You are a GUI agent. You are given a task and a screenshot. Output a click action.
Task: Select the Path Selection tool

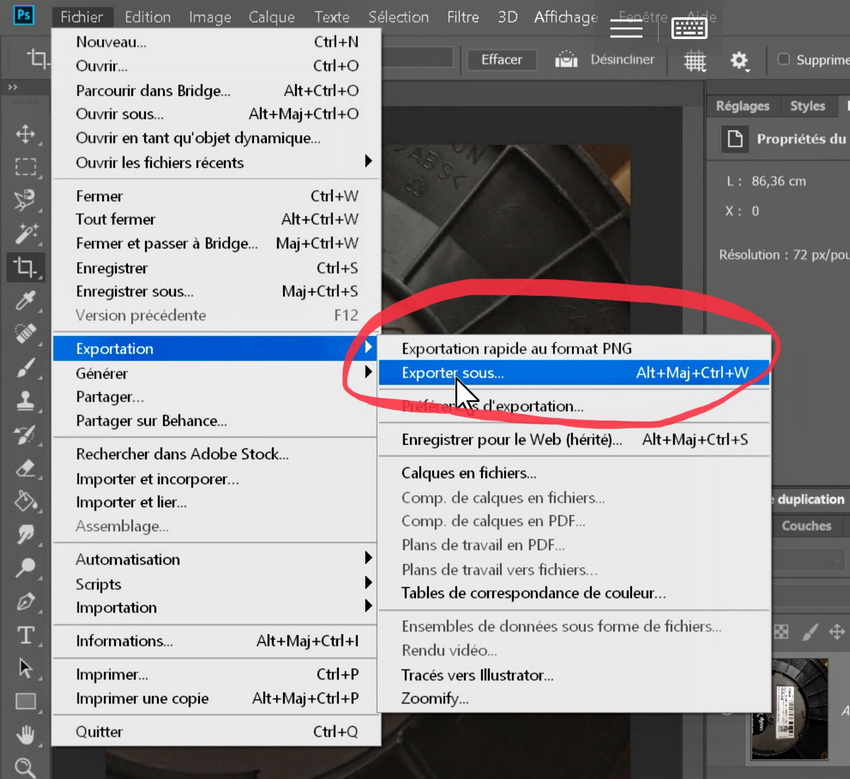25,668
